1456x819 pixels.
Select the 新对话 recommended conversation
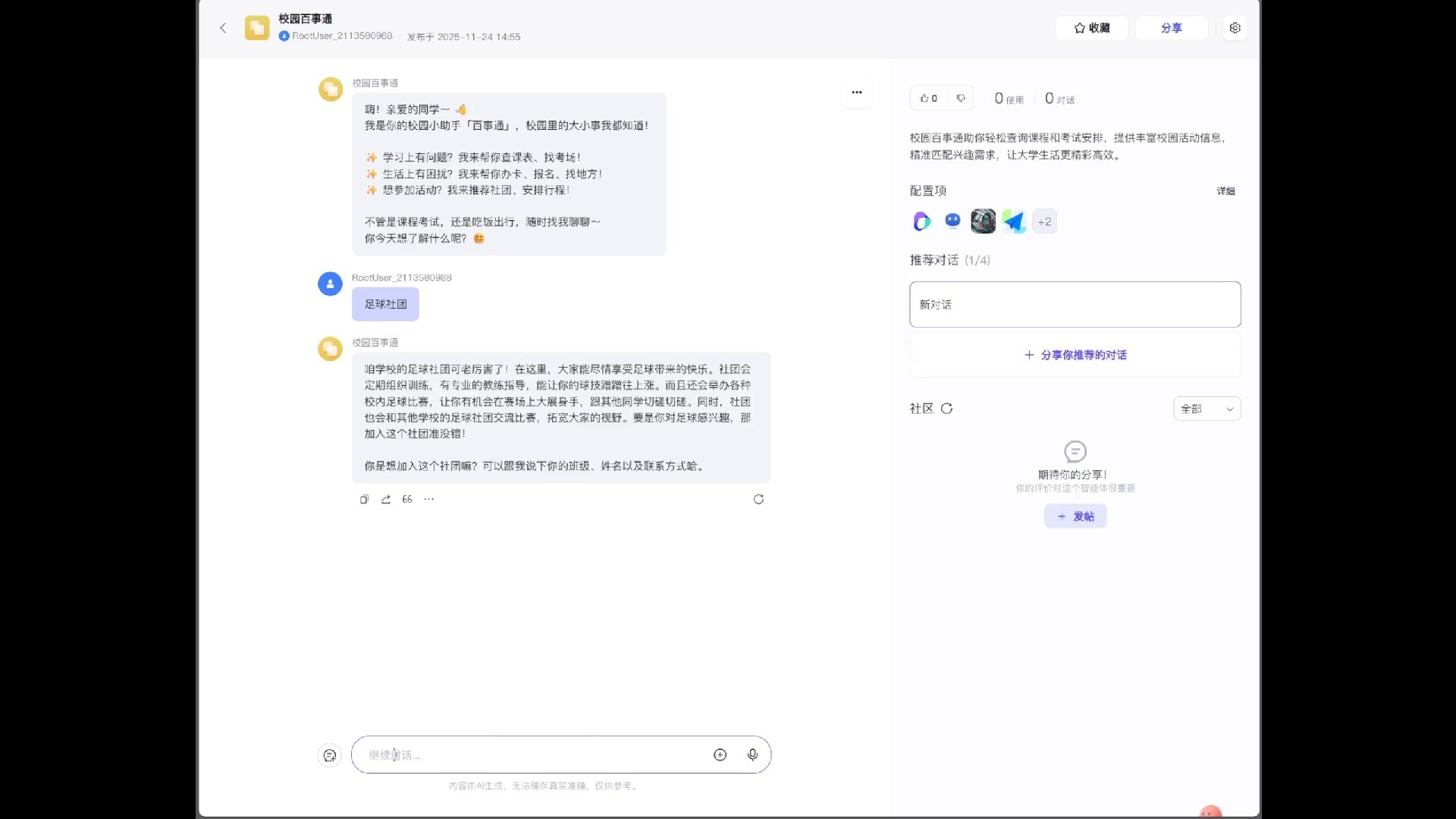tap(1075, 305)
